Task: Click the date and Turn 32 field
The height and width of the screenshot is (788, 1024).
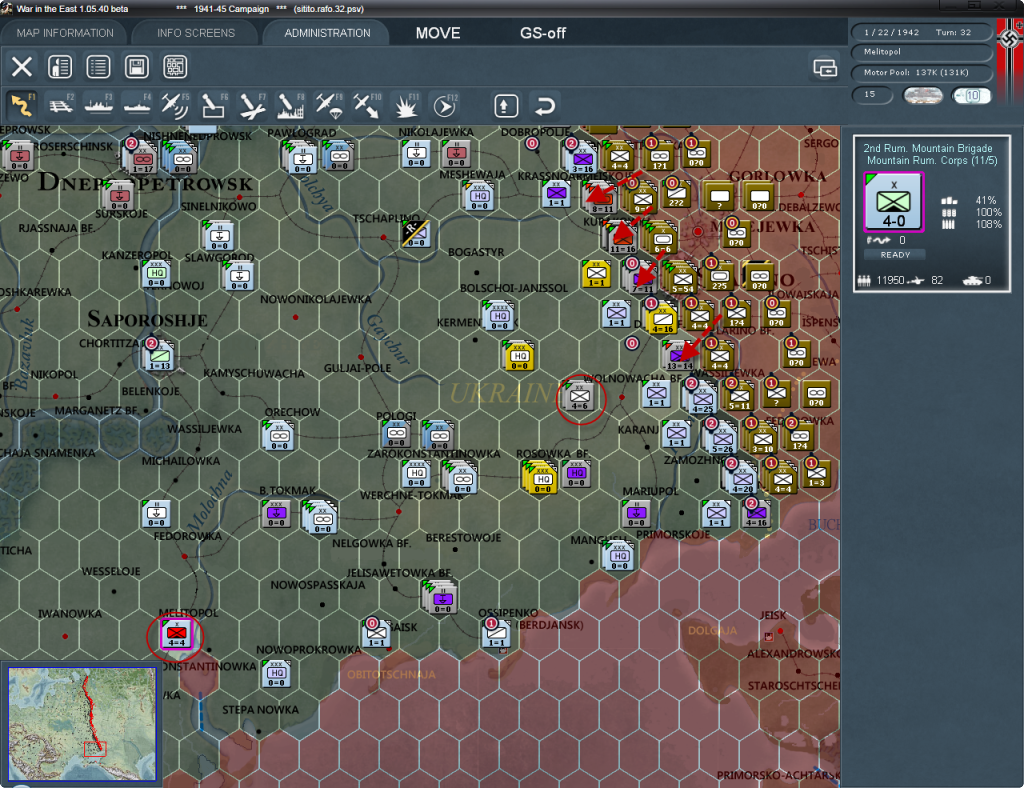Action: click(x=921, y=32)
